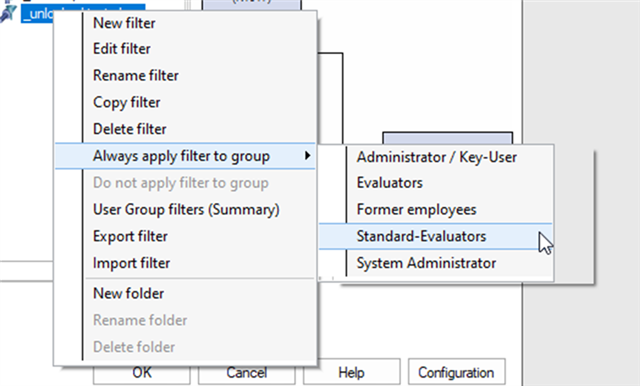Create a New folder from the menu
The height and width of the screenshot is (386, 640).
(128, 293)
